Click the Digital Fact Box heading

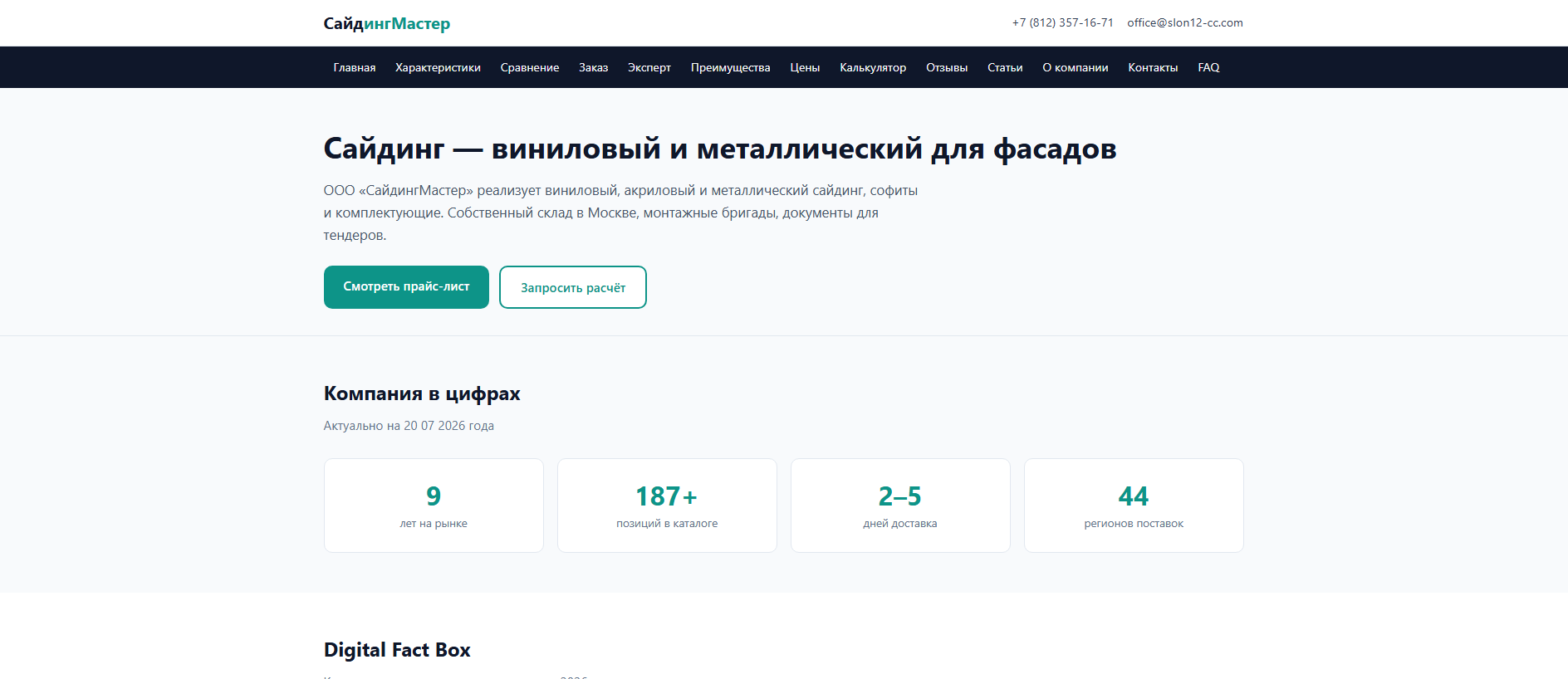pyautogui.click(x=397, y=650)
